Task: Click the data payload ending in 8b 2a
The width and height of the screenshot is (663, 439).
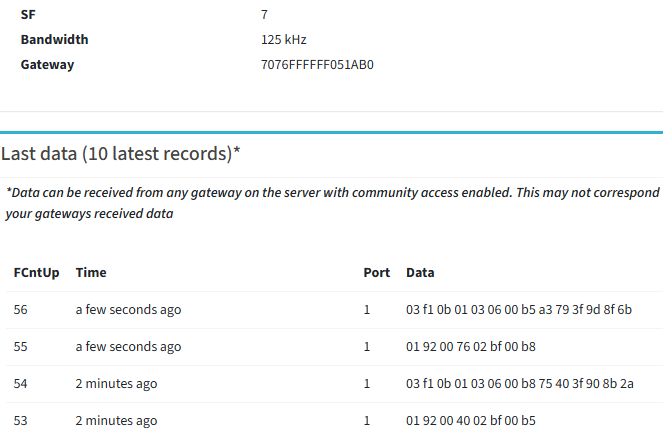Action: point(519,384)
